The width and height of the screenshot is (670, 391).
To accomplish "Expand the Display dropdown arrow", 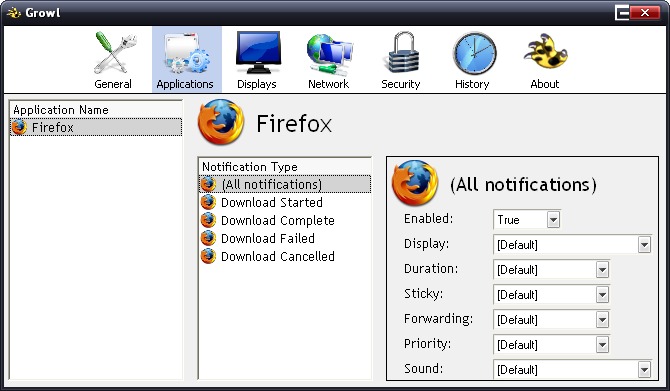I will (x=644, y=245).
